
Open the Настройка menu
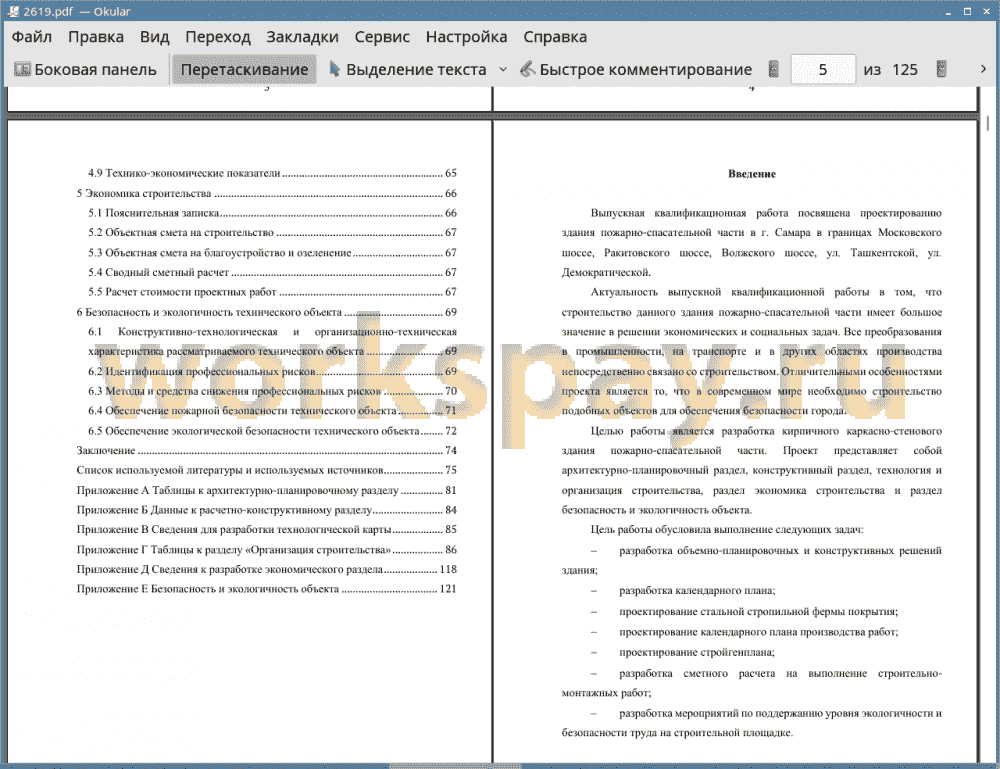(x=466, y=37)
